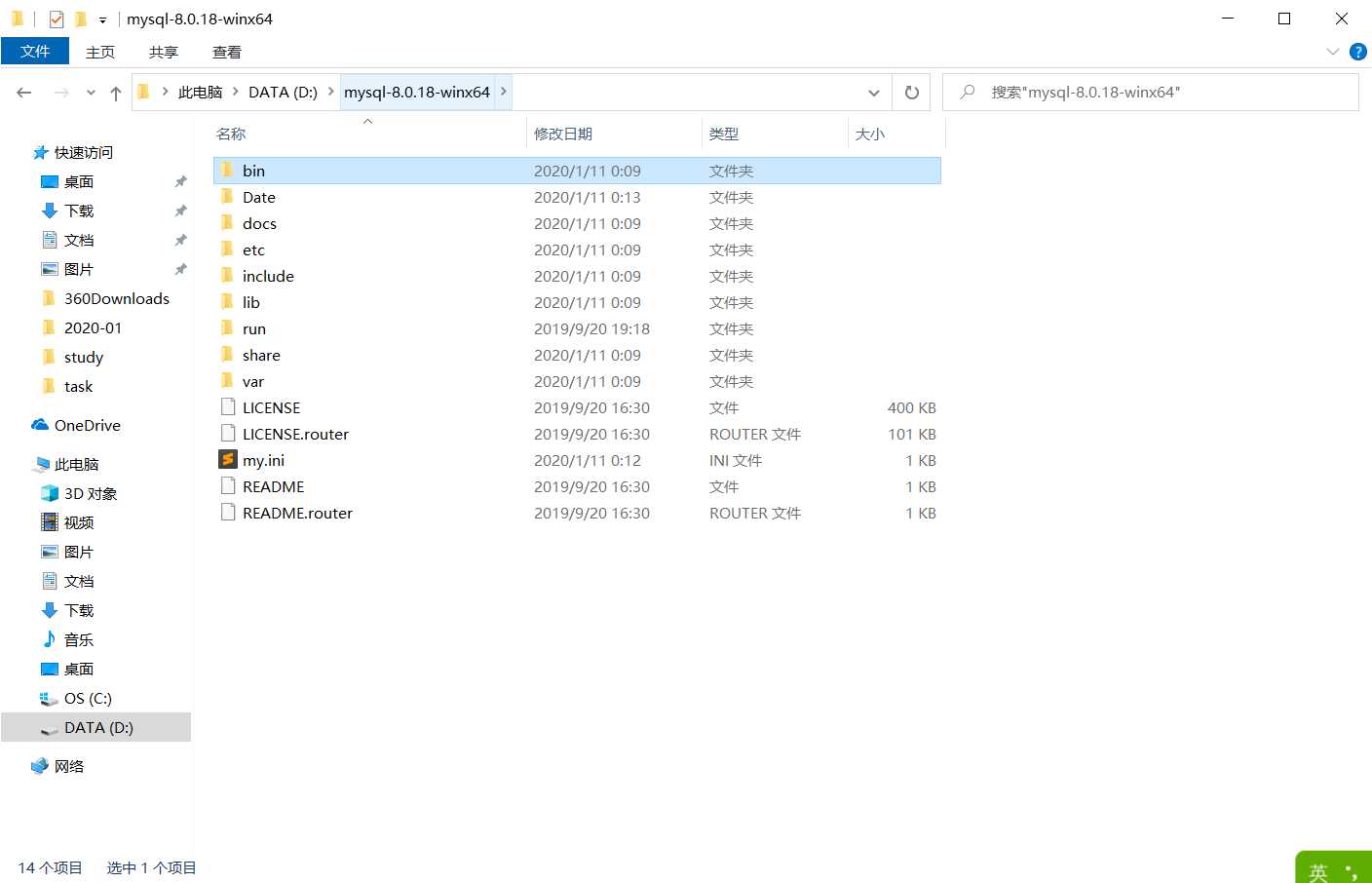Open pinned 图片 under Quick Access
This screenshot has height=883, width=1372.
pos(79,269)
